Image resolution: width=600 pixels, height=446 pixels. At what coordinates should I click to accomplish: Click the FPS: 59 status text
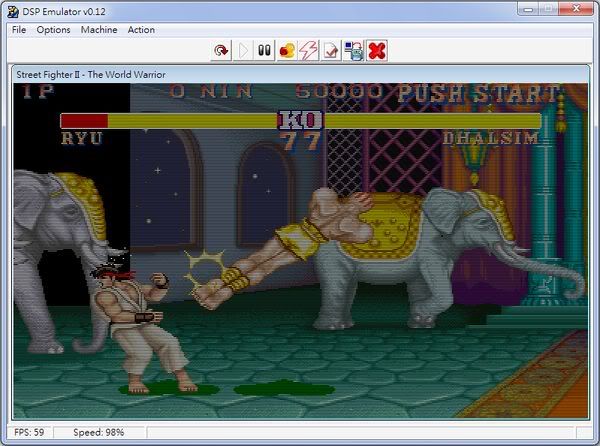(x=29, y=432)
